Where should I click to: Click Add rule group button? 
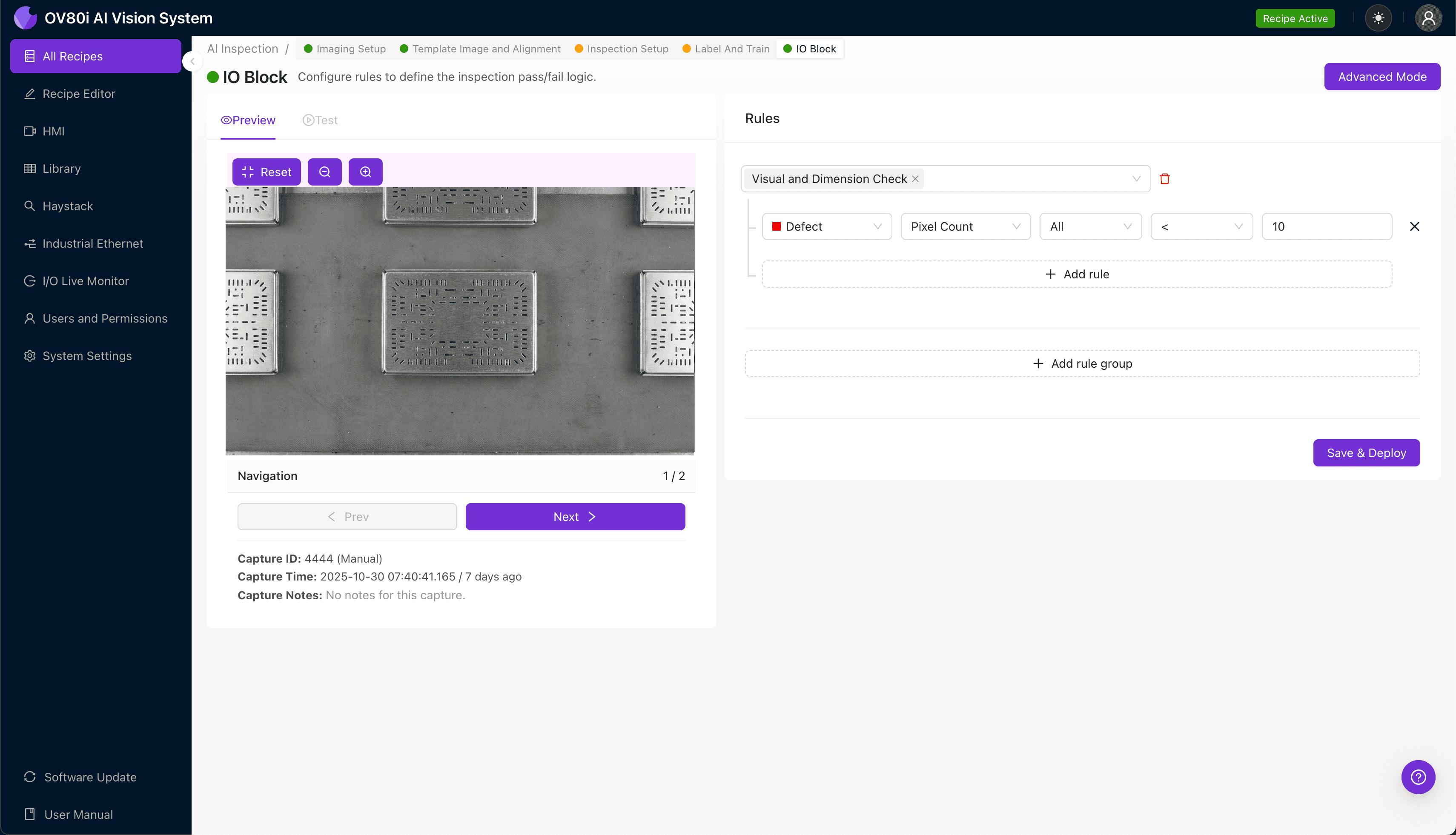[x=1082, y=363]
